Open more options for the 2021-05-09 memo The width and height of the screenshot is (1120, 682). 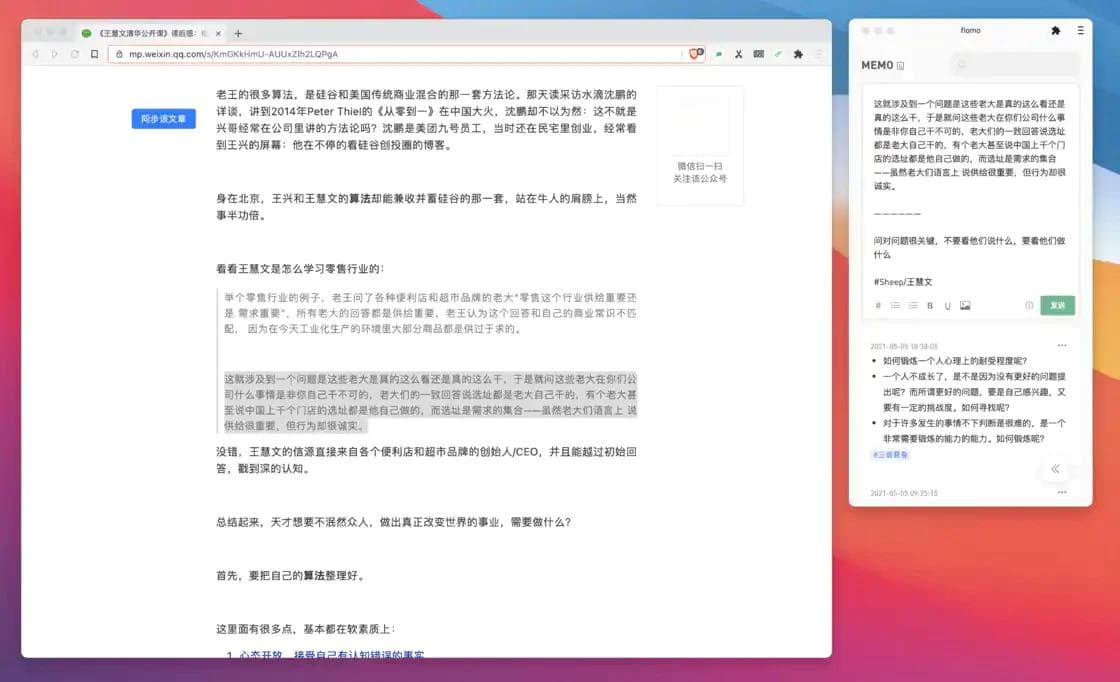click(1062, 346)
